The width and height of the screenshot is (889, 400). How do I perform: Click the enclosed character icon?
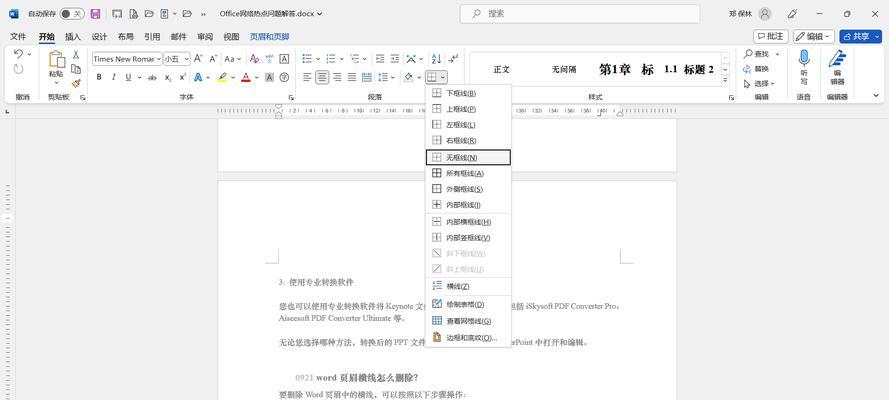[285, 77]
